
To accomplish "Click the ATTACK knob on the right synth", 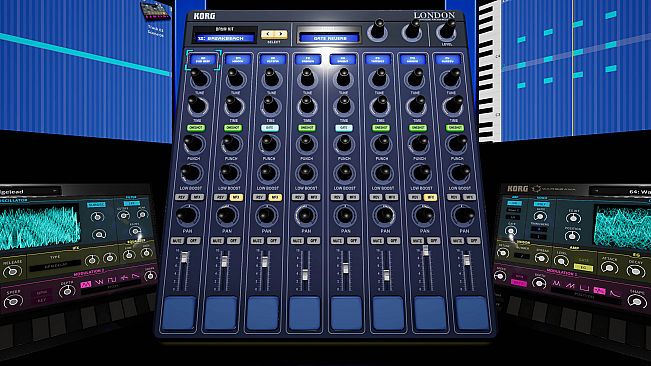I will 610,268.
